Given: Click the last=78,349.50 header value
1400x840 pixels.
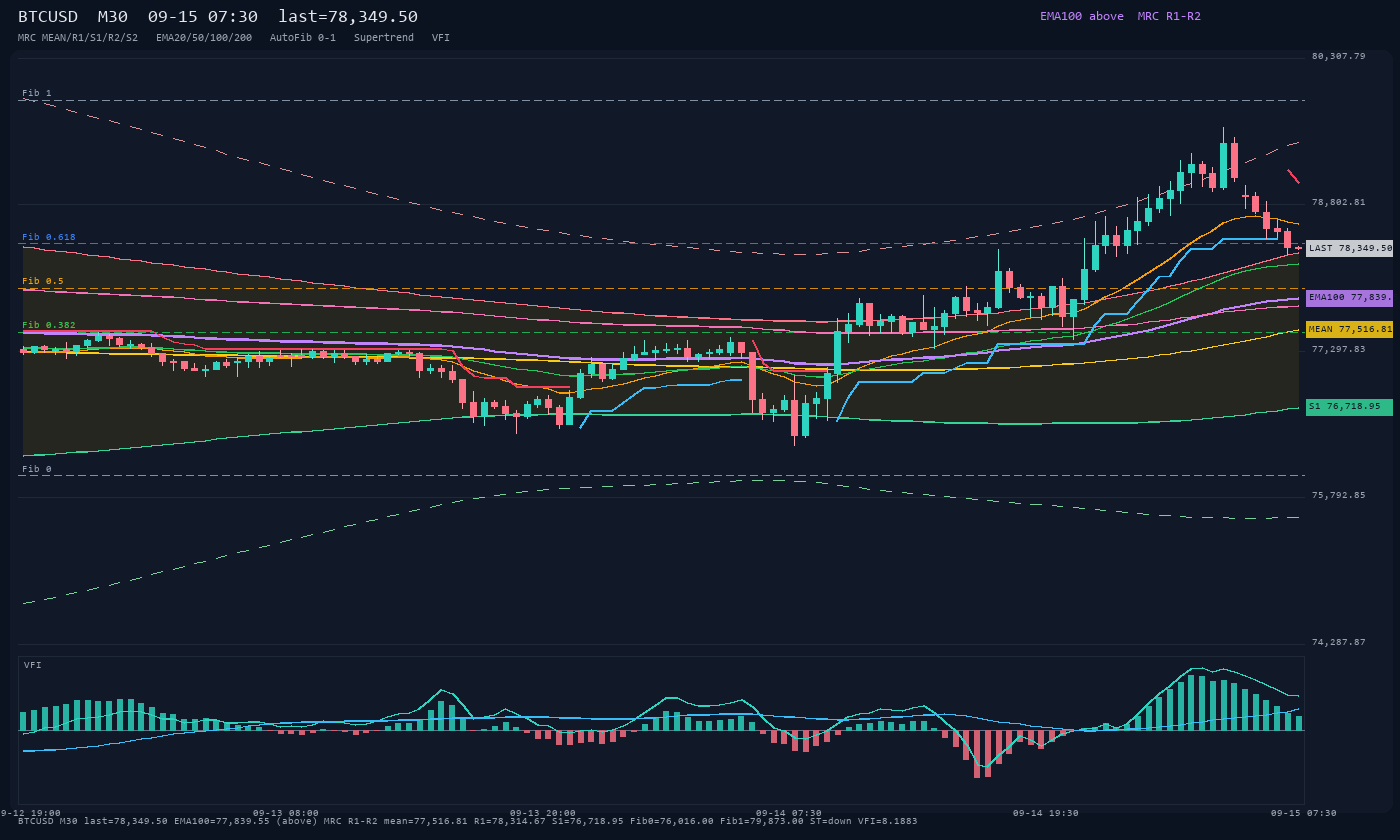Looking at the screenshot, I should (x=348, y=17).
